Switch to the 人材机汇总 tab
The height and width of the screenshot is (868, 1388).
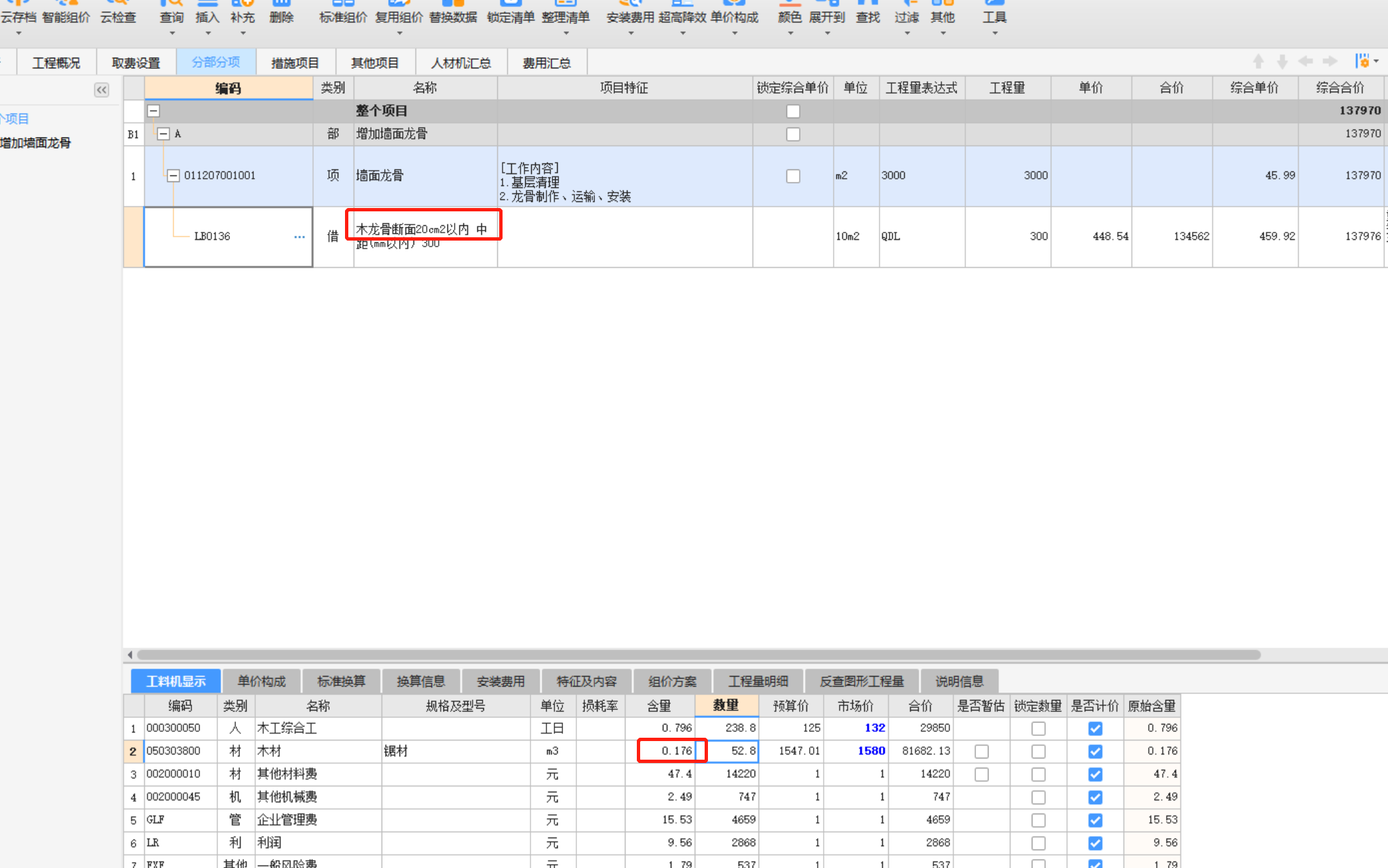(461, 62)
